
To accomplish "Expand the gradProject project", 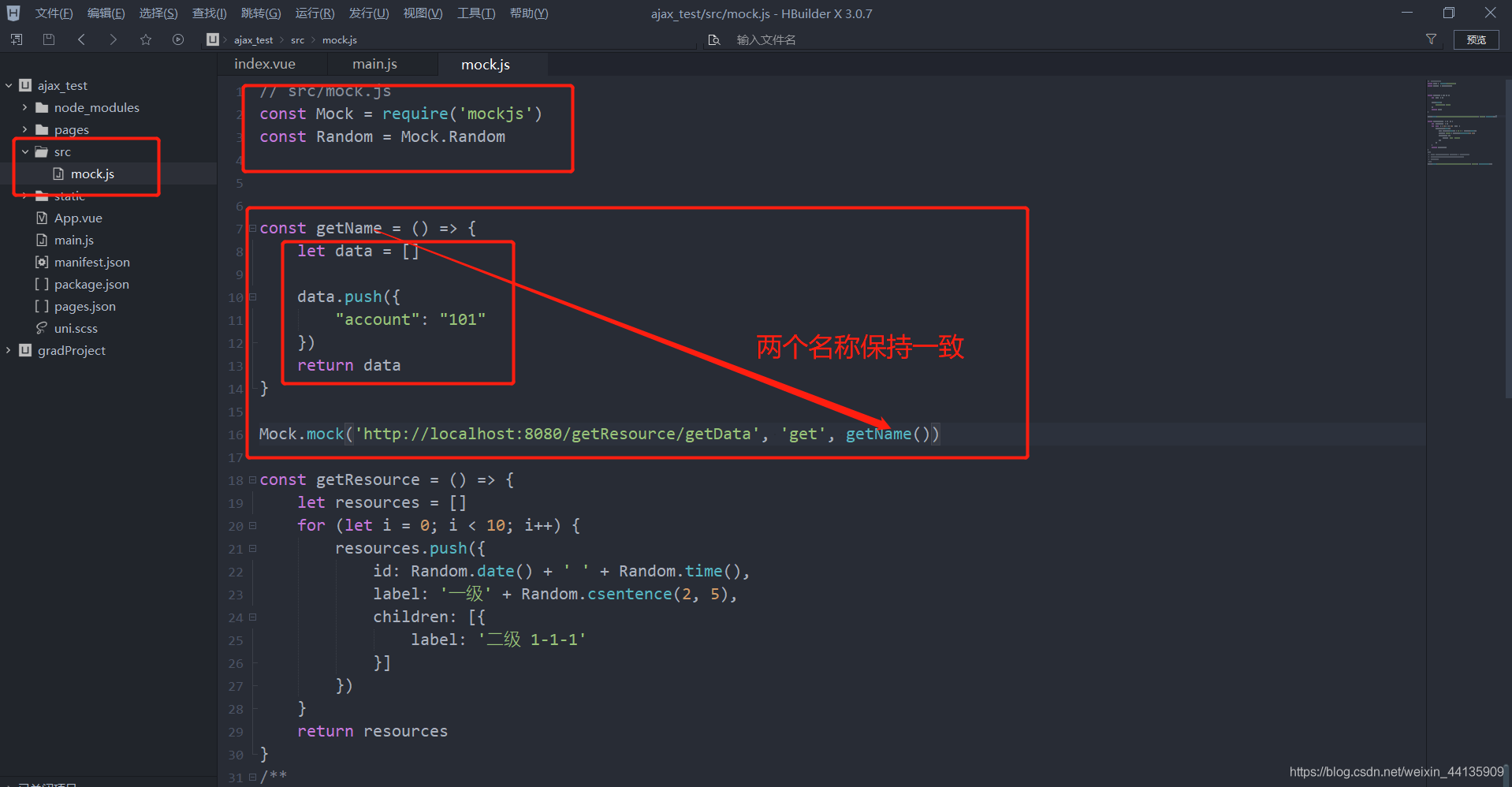I will (x=9, y=350).
